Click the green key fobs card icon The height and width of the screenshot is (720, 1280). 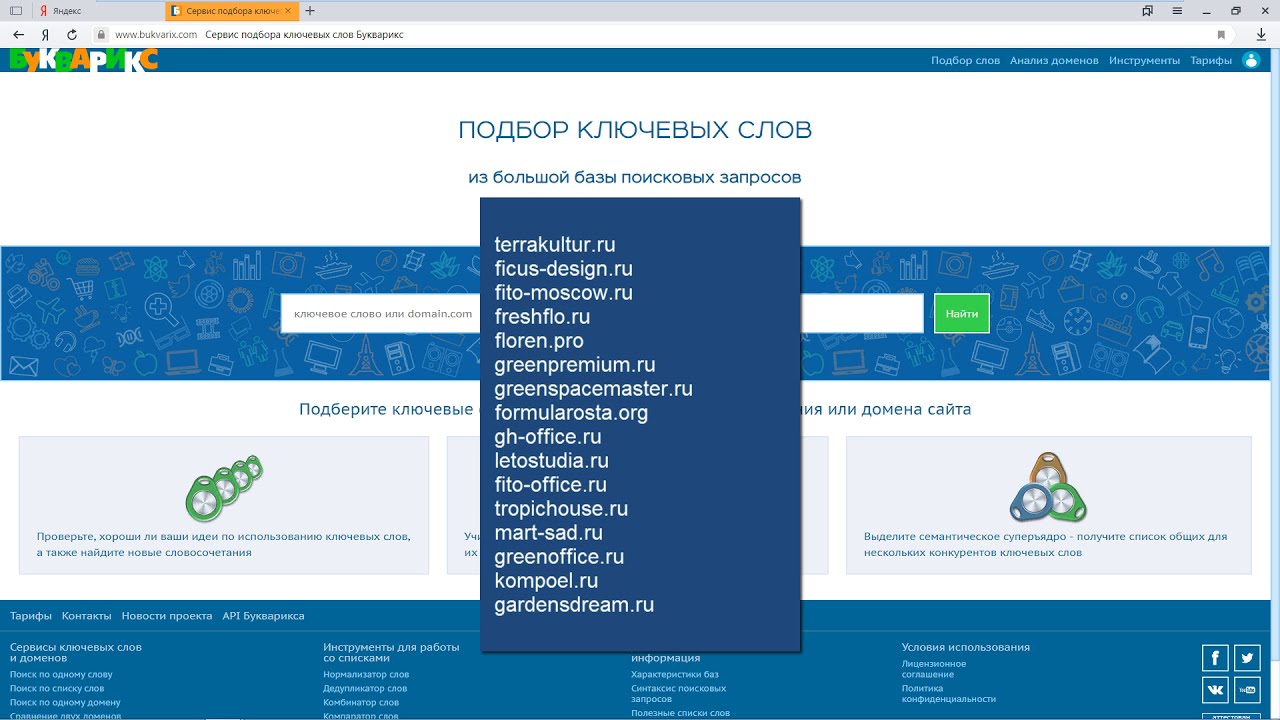tap(224, 487)
